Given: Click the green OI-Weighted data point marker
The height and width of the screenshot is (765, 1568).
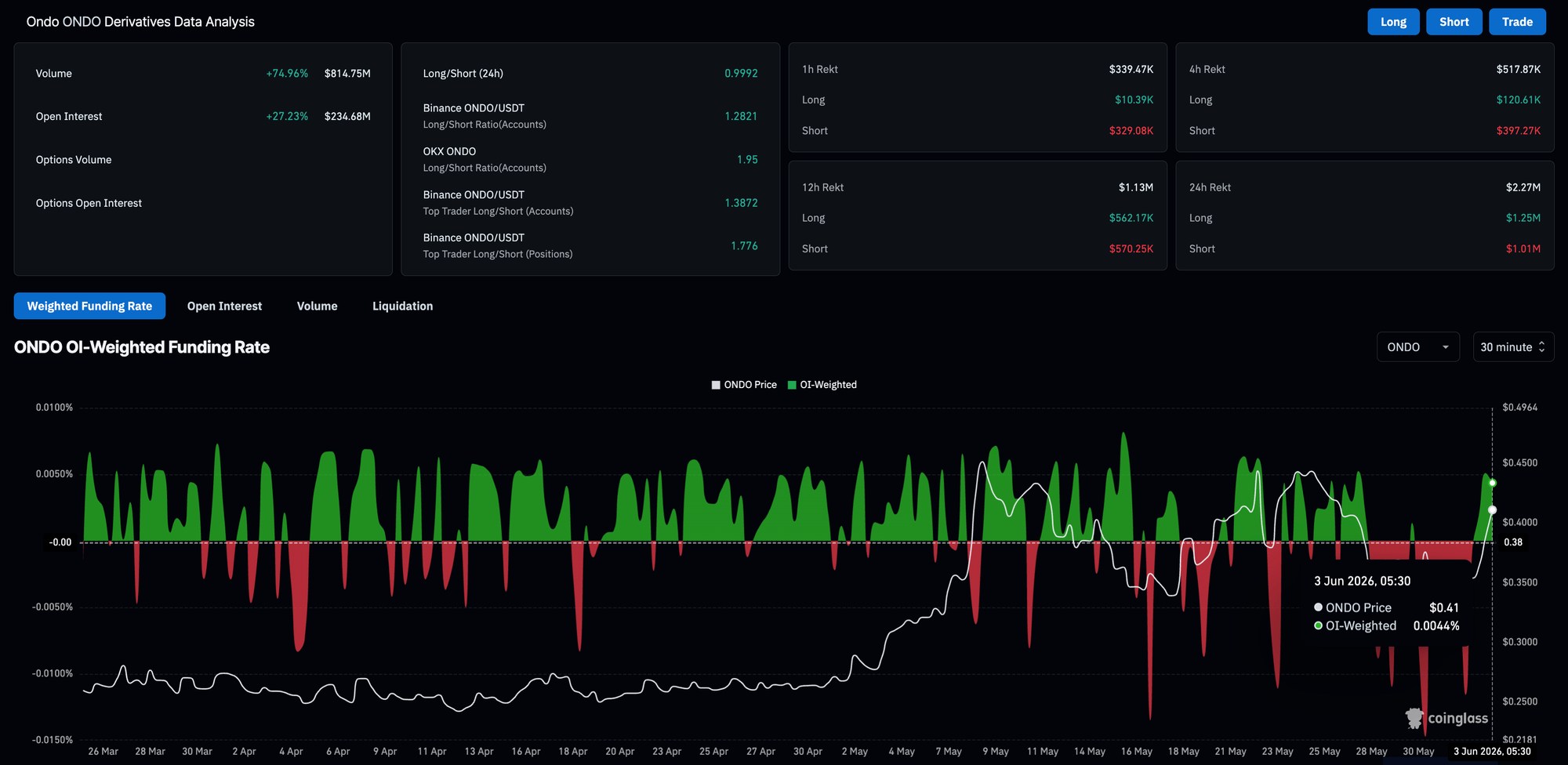Looking at the screenshot, I should coord(1493,483).
